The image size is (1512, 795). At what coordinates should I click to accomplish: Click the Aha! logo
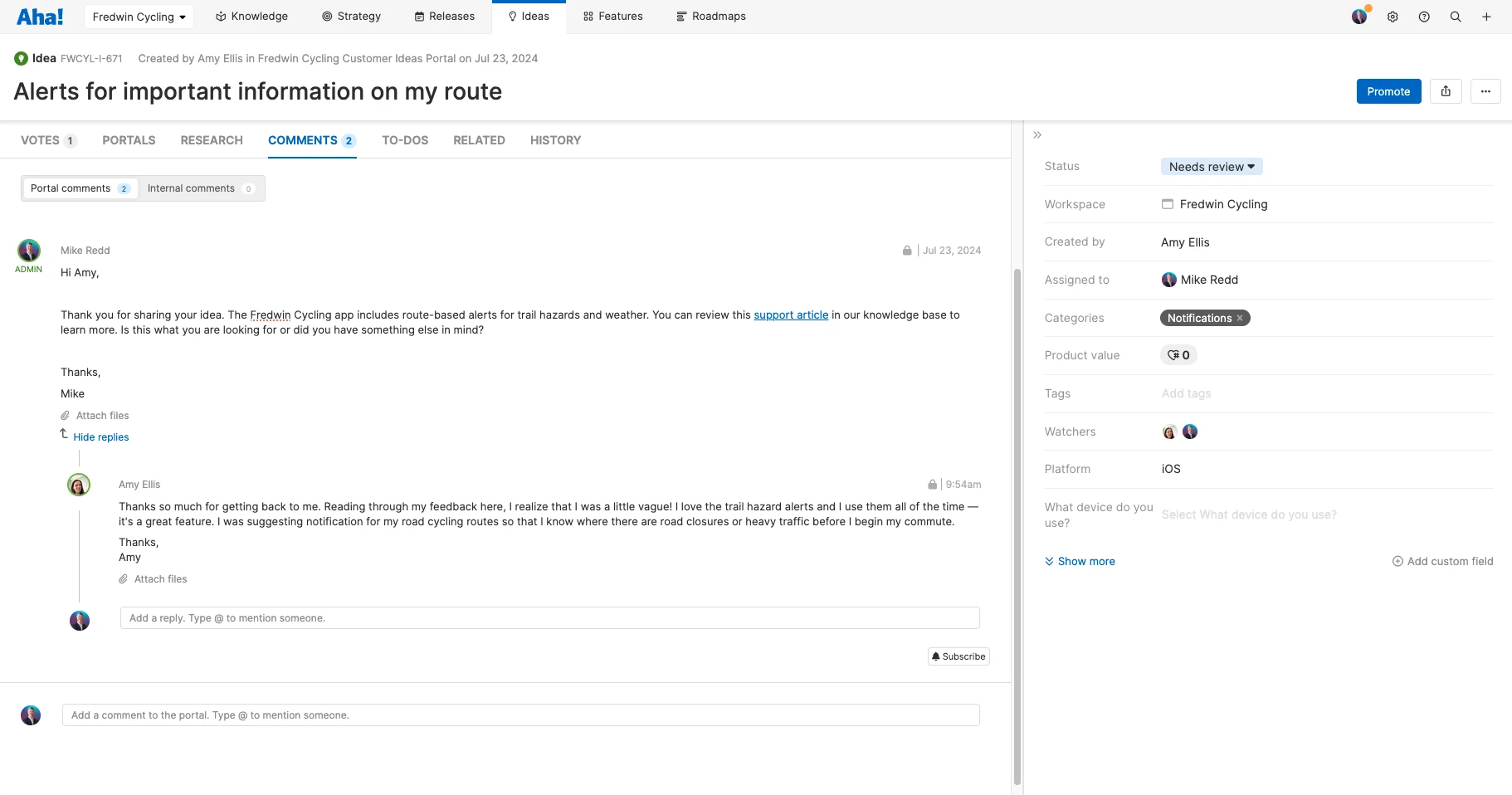40,17
